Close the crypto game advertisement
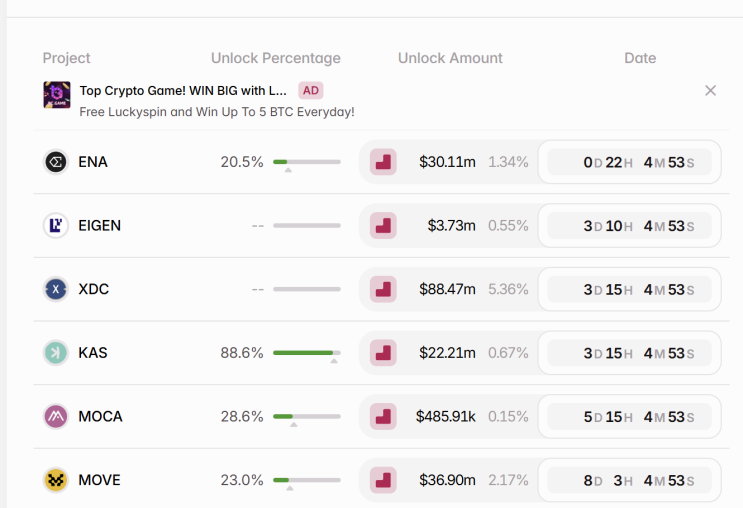Viewport: 743px width, 508px height. coord(710,91)
